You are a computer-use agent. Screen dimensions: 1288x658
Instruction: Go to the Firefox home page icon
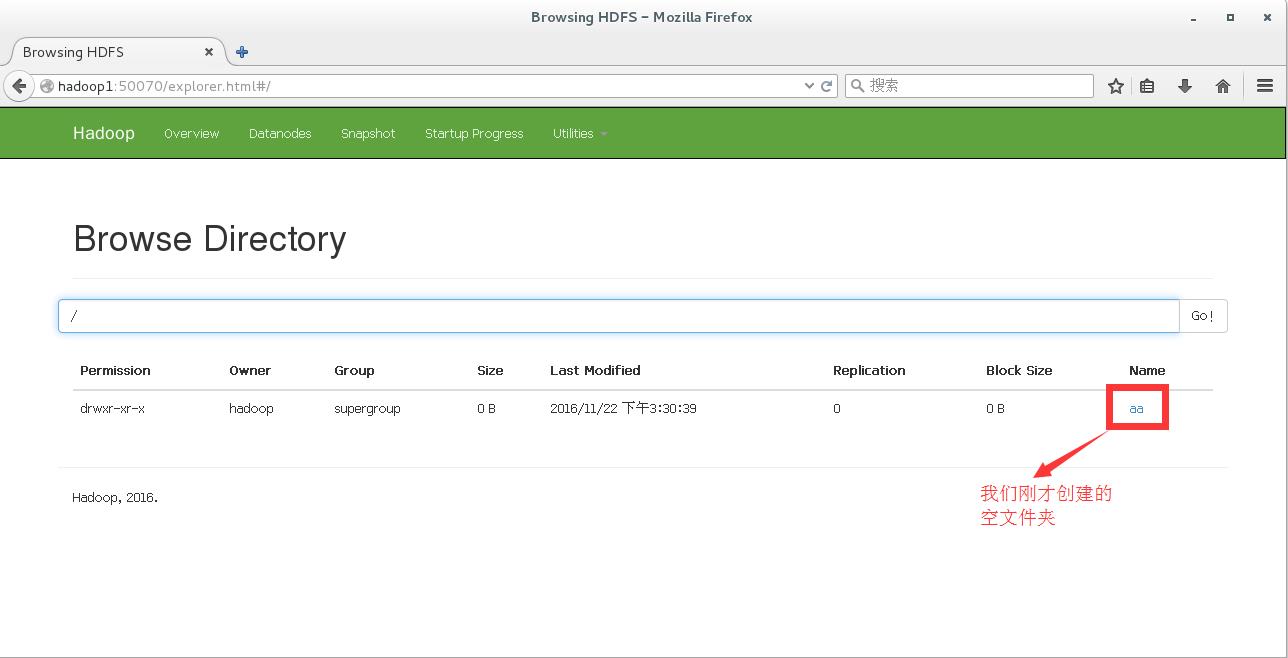(1223, 86)
